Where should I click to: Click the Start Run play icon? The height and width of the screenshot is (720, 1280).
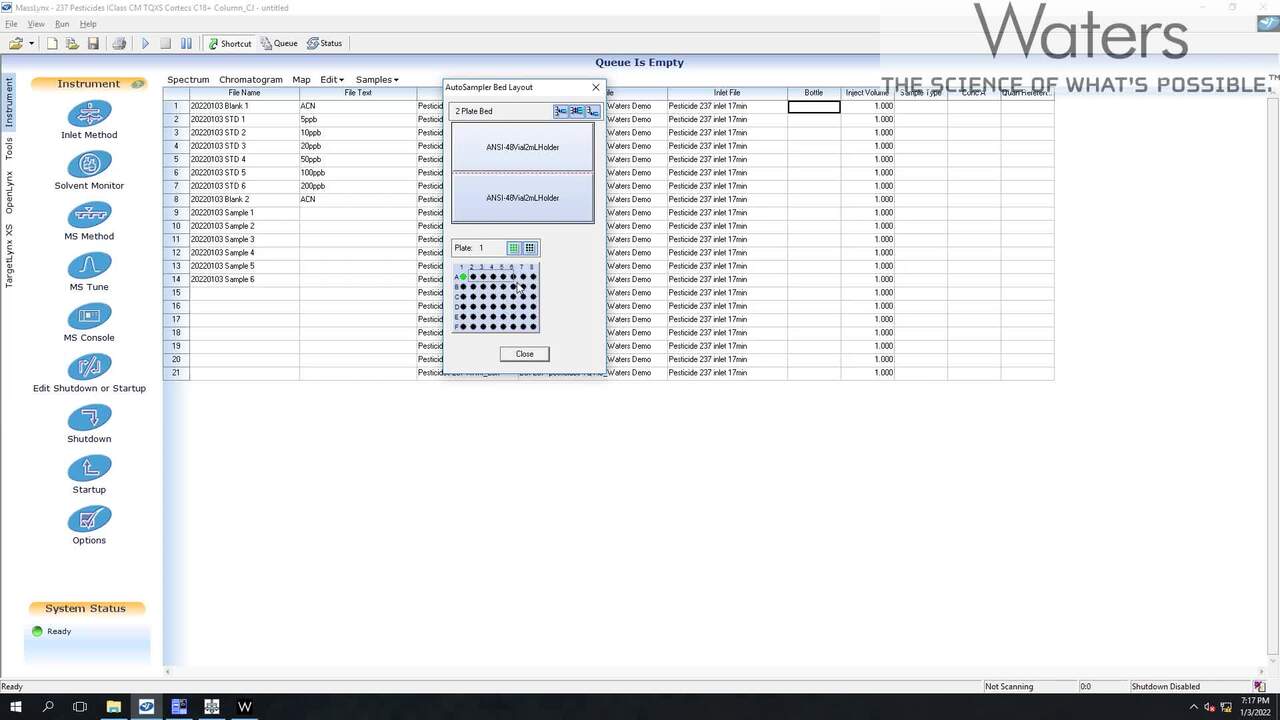145,44
